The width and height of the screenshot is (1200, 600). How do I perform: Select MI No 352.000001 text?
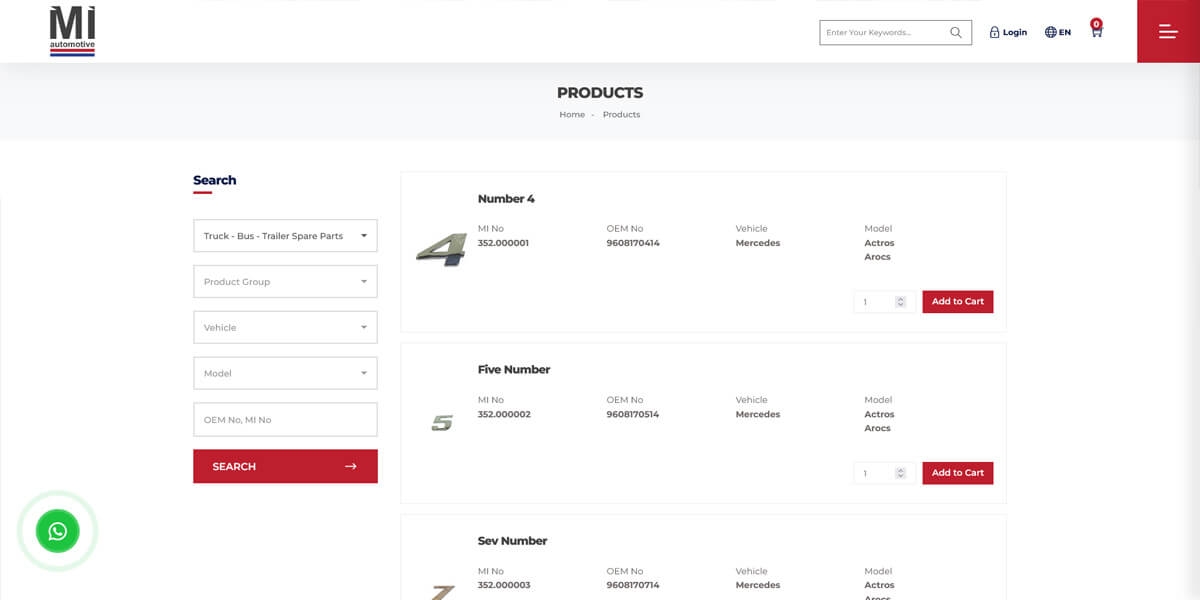(503, 243)
